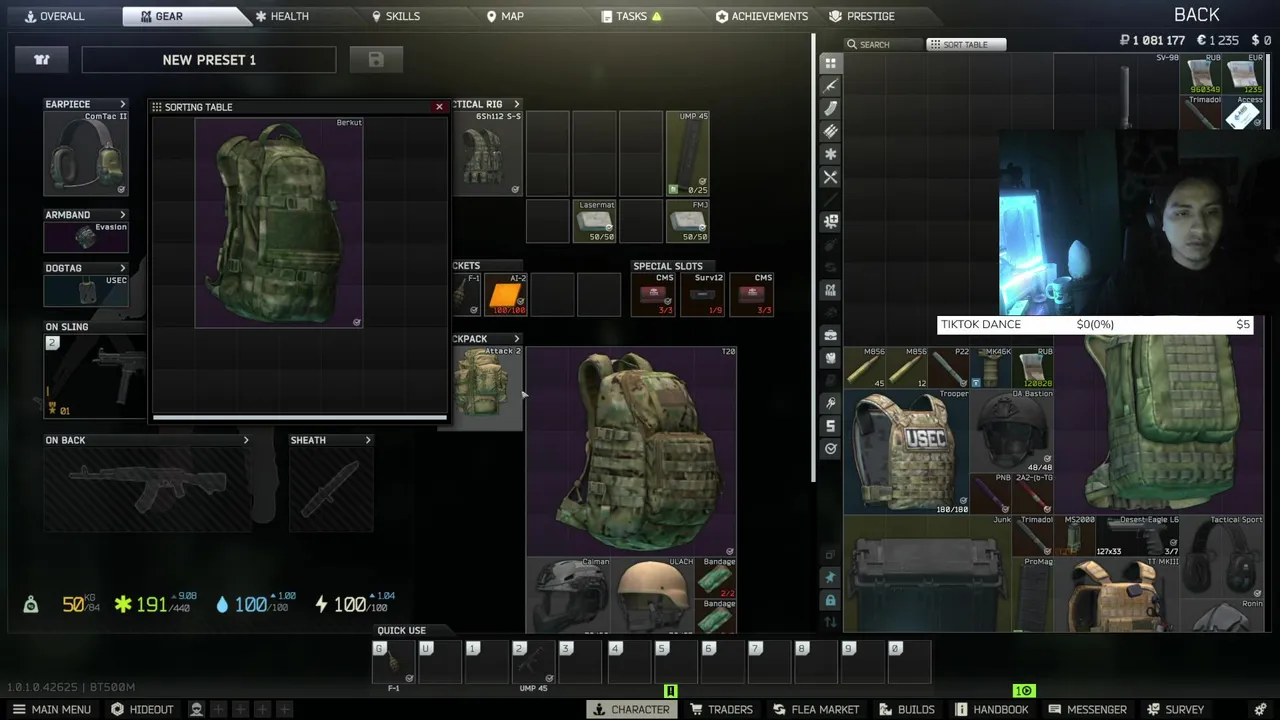Click the stash Search field
This screenshot has width=1280, height=720.
point(883,44)
